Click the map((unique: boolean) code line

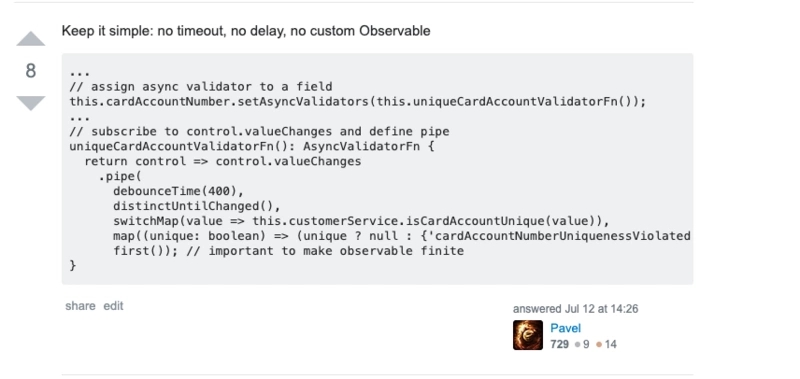point(402,236)
